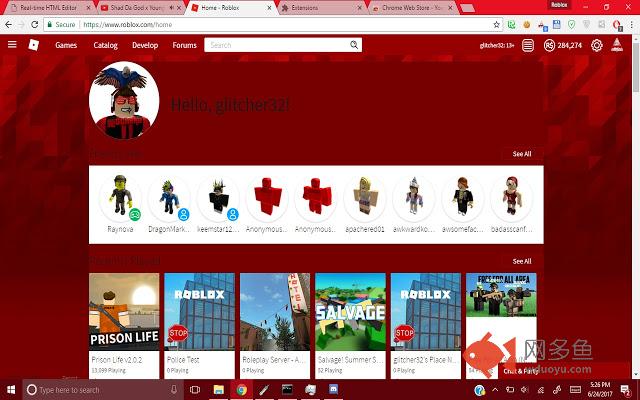Open the glitcher32: 13+ username link

pos(497,45)
